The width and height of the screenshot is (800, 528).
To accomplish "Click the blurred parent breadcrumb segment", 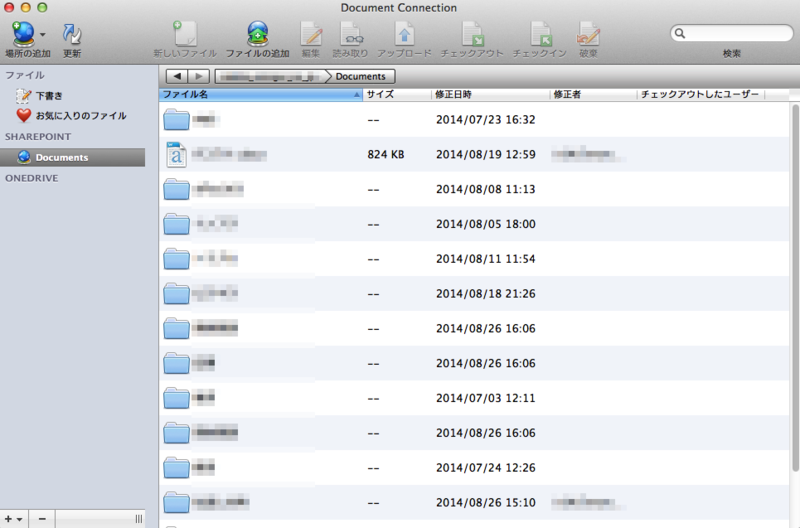I will 270,77.
